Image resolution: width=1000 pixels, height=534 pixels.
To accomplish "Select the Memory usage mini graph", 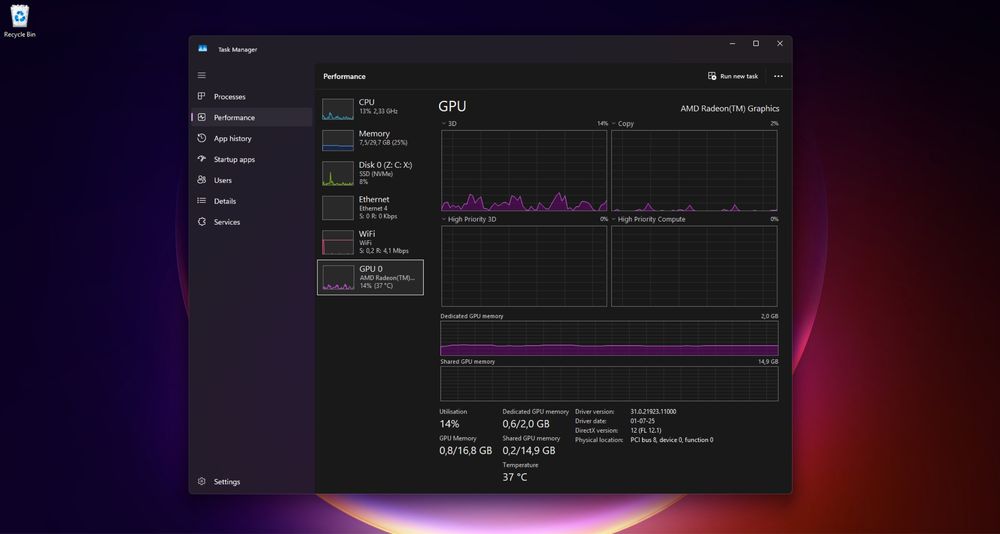I will coord(337,140).
